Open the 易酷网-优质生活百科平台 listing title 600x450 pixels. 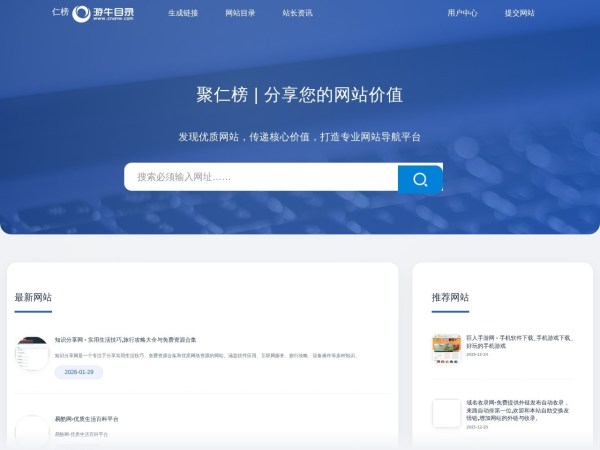tap(86, 419)
